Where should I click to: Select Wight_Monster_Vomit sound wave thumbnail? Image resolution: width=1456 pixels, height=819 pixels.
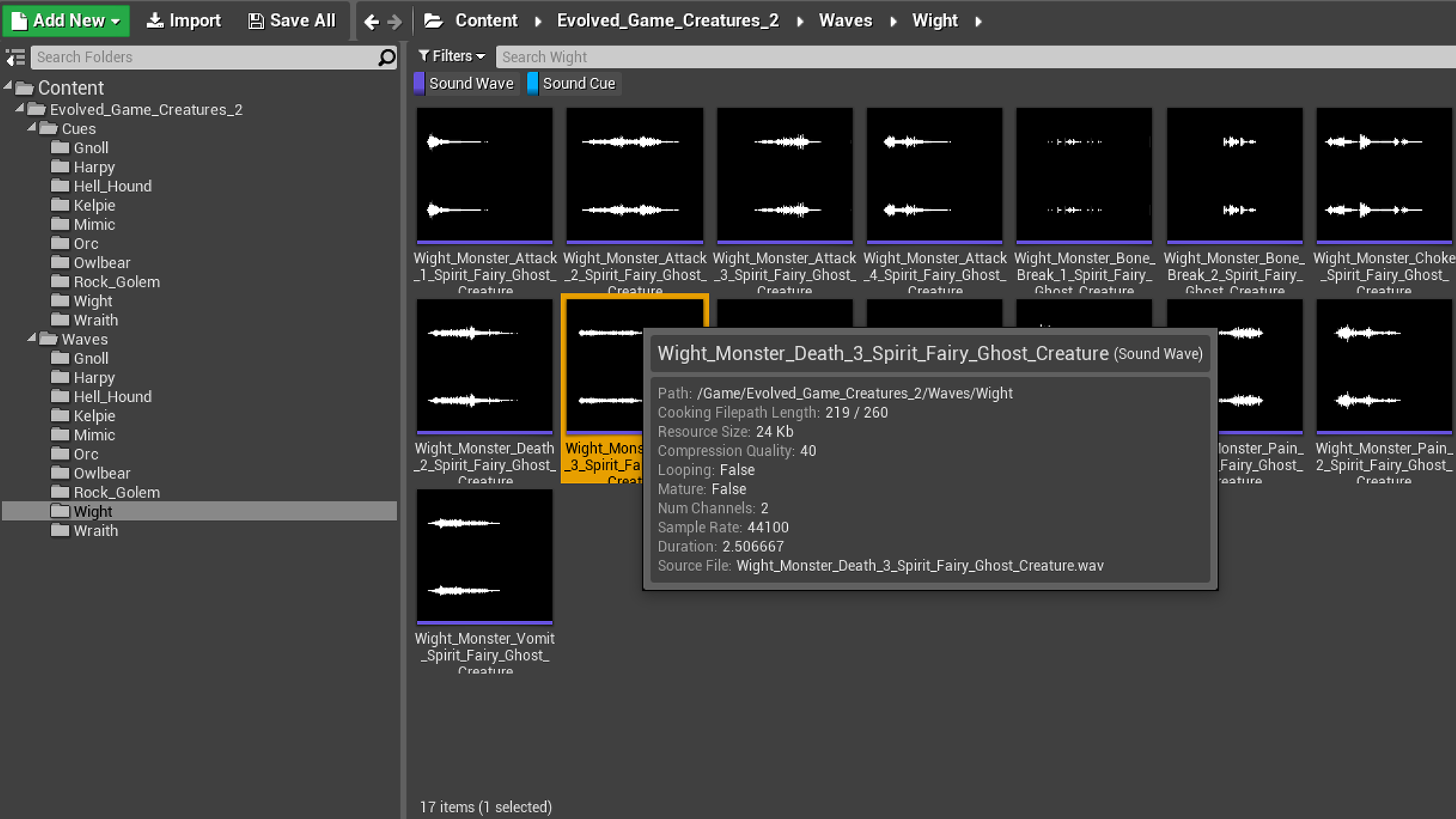(x=485, y=556)
